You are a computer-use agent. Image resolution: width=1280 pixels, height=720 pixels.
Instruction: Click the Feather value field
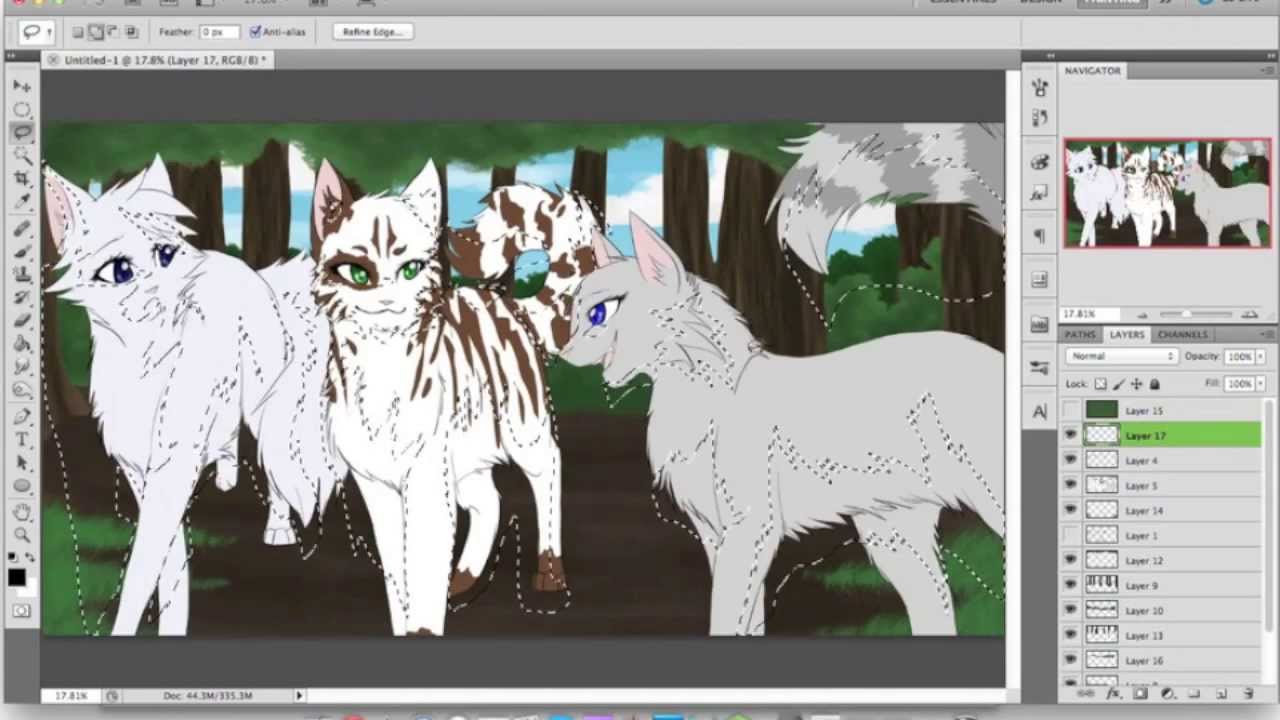pyautogui.click(x=220, y=32)
